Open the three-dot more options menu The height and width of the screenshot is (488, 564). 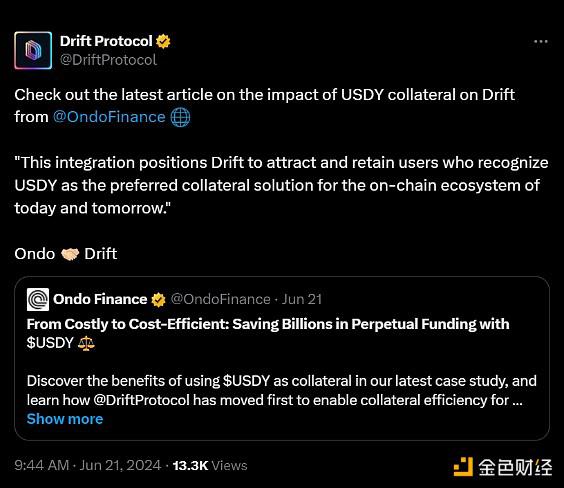click(541, 42)
